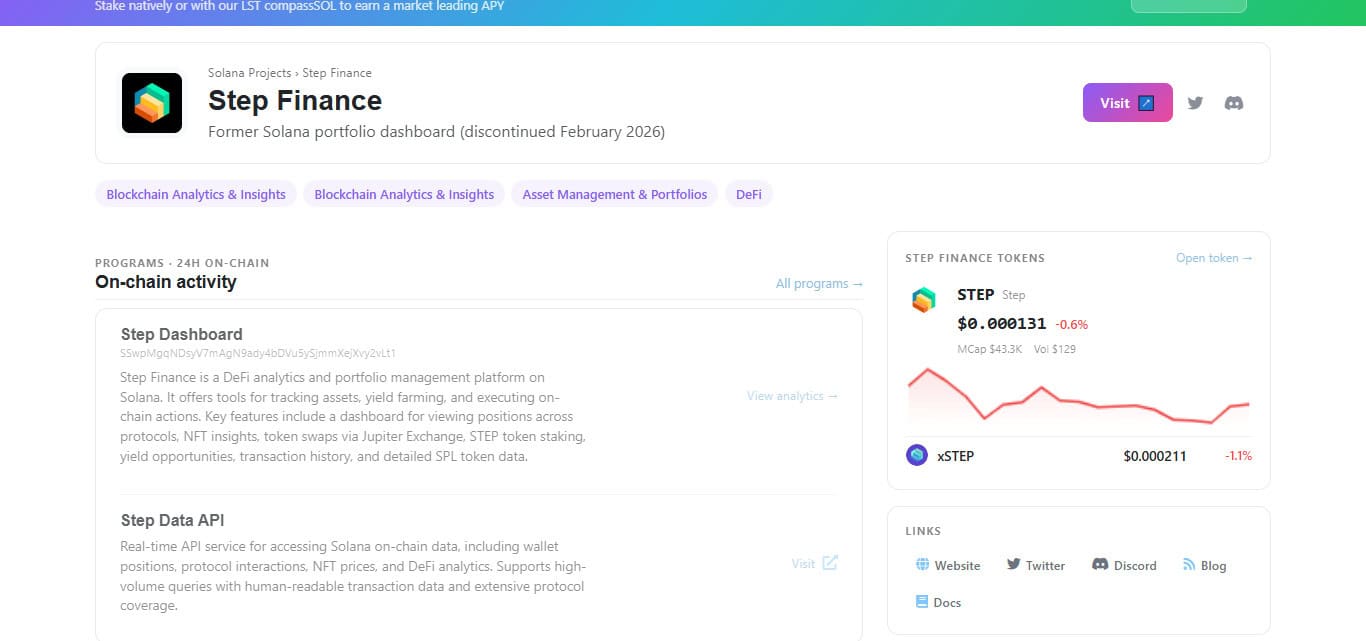
Task: Click View analytics for Step Dashboard
Action: 792,396
